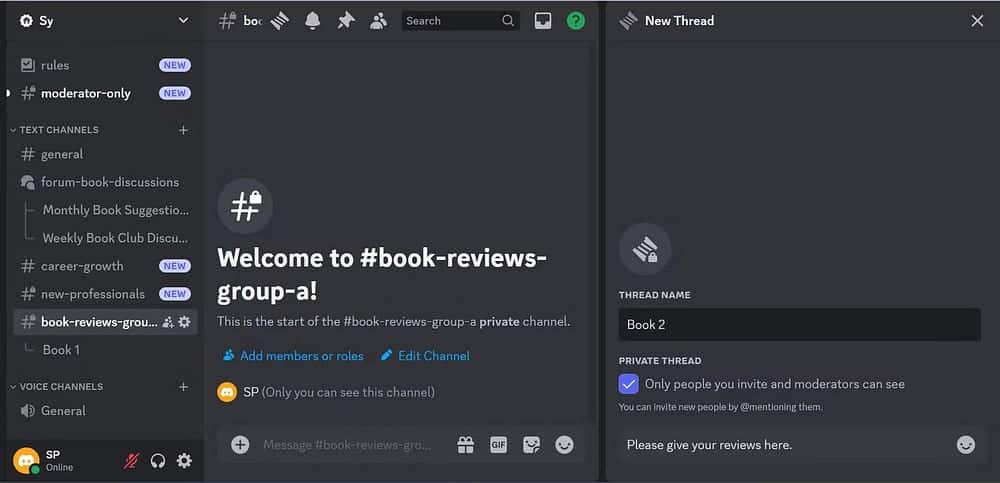1000x483 pixels.
Task: Click the Online status text
Action: 59,467
